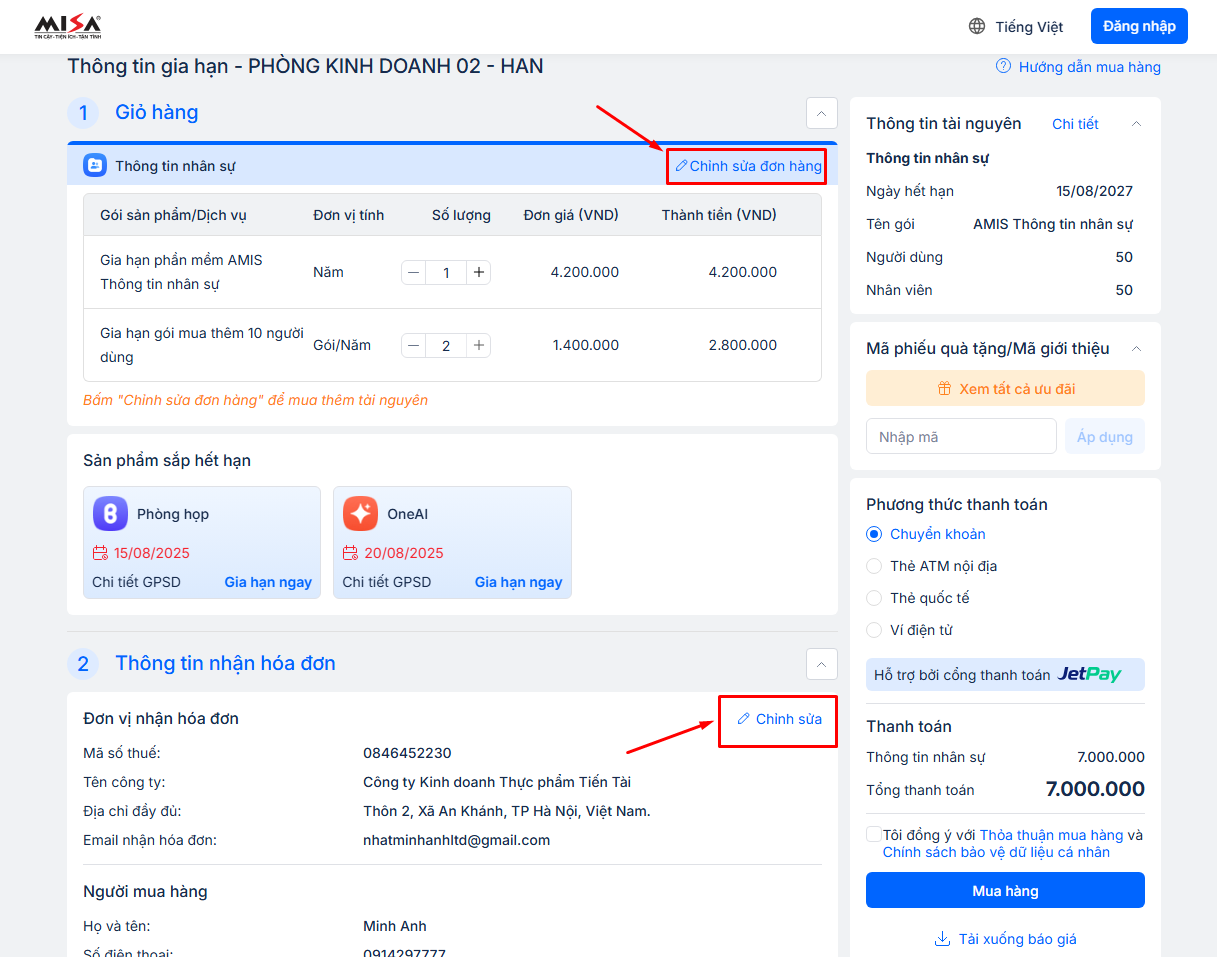Image resolution: width=1217 pixels, height=957 pixels.
Task: Open Chỉnh sửa đơn hàng link
Action: pyautogui.click(x=748, y=166)
